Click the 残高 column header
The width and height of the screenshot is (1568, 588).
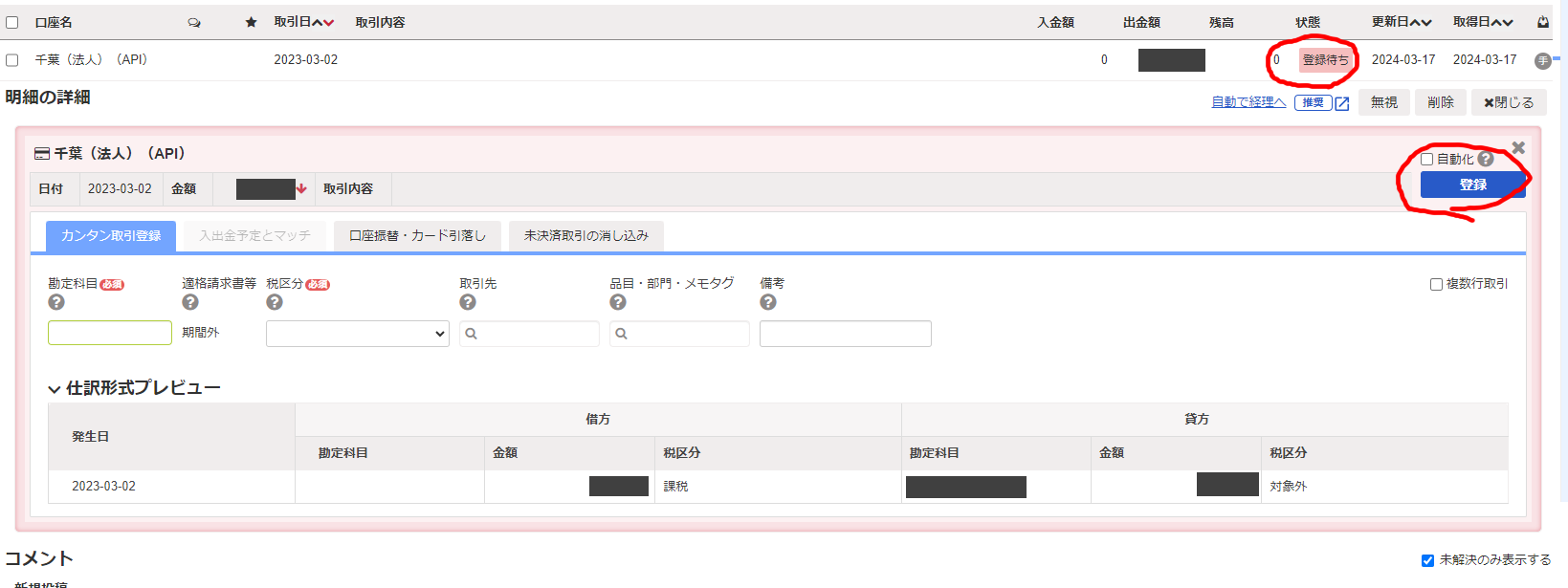pos(1222,22)
